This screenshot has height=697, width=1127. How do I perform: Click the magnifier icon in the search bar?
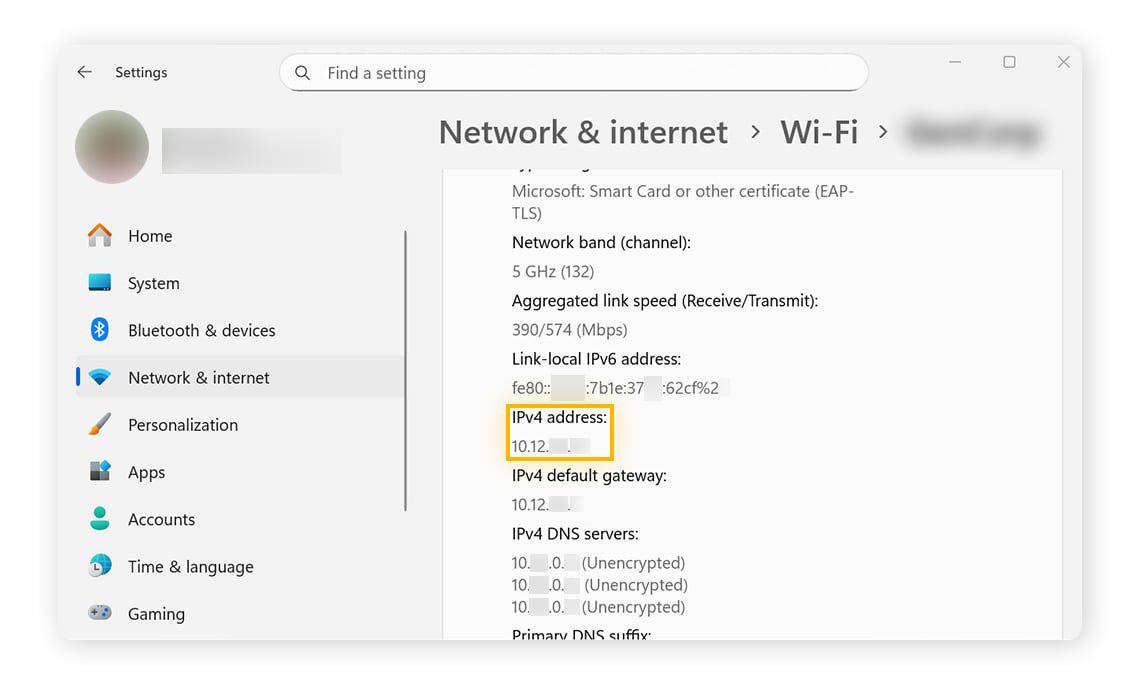coord(303,72)
